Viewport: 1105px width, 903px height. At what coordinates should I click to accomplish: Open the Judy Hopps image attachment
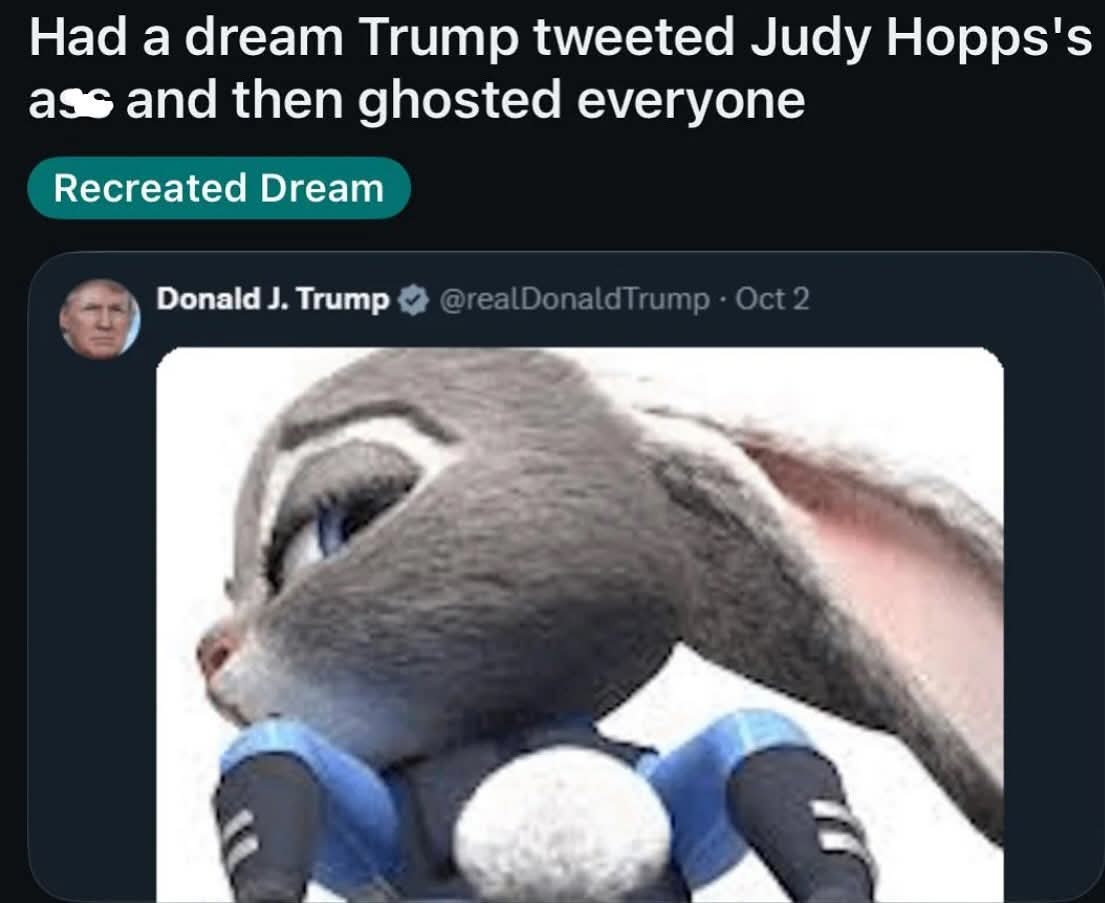(x=579, y=625)
